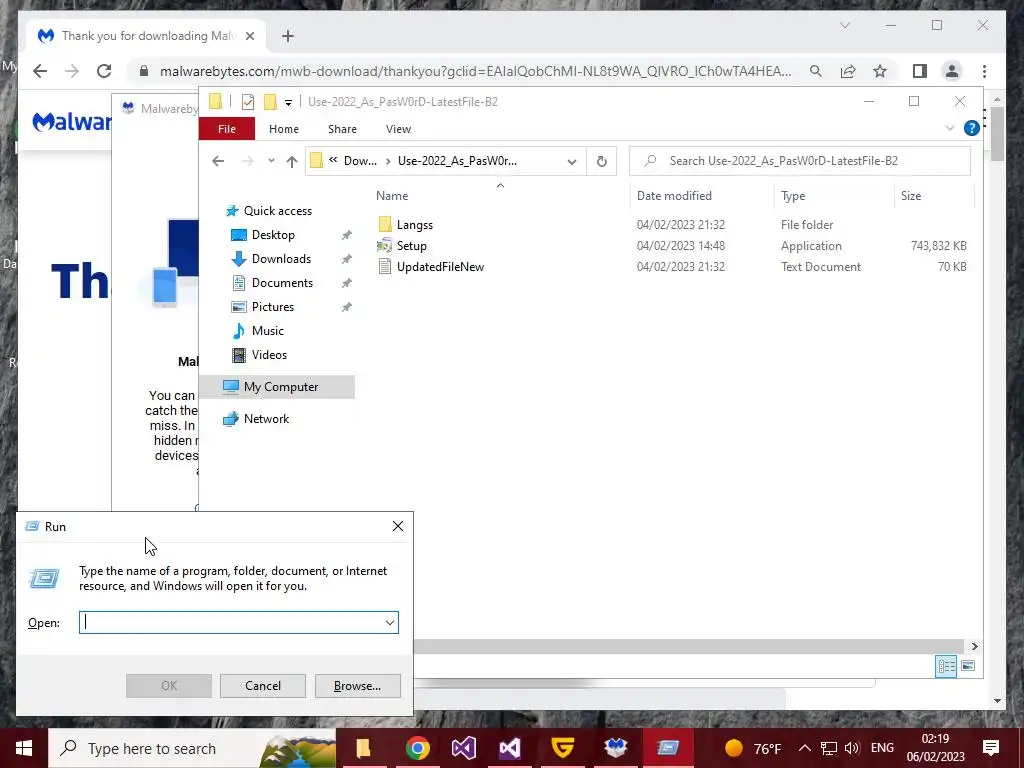This screenshot has height=768, width=1024.
Task: Click the Explorer search box
Action: point(799,161)
